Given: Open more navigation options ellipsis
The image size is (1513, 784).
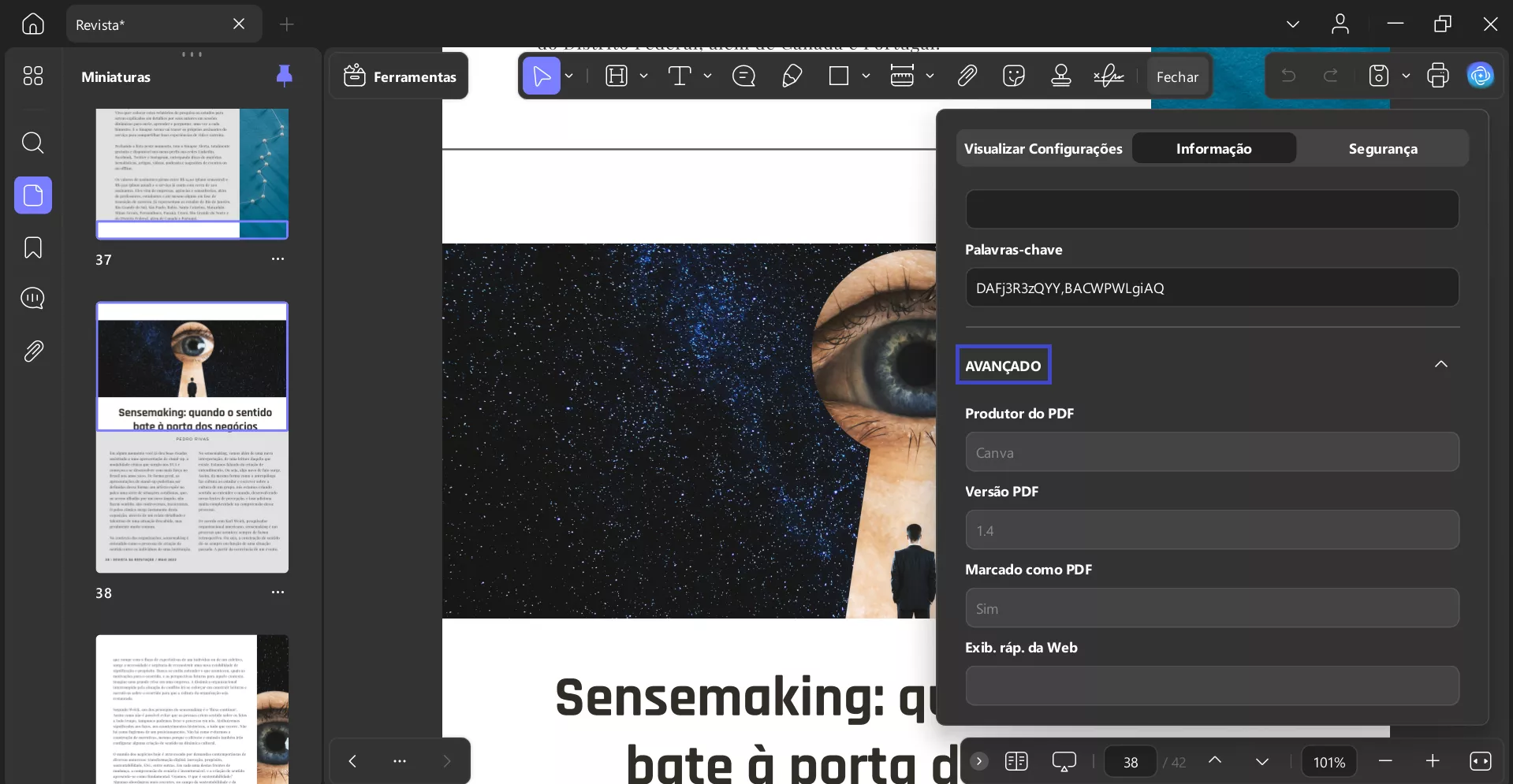Looking at the screenshot, I should (x=400, y=761).
